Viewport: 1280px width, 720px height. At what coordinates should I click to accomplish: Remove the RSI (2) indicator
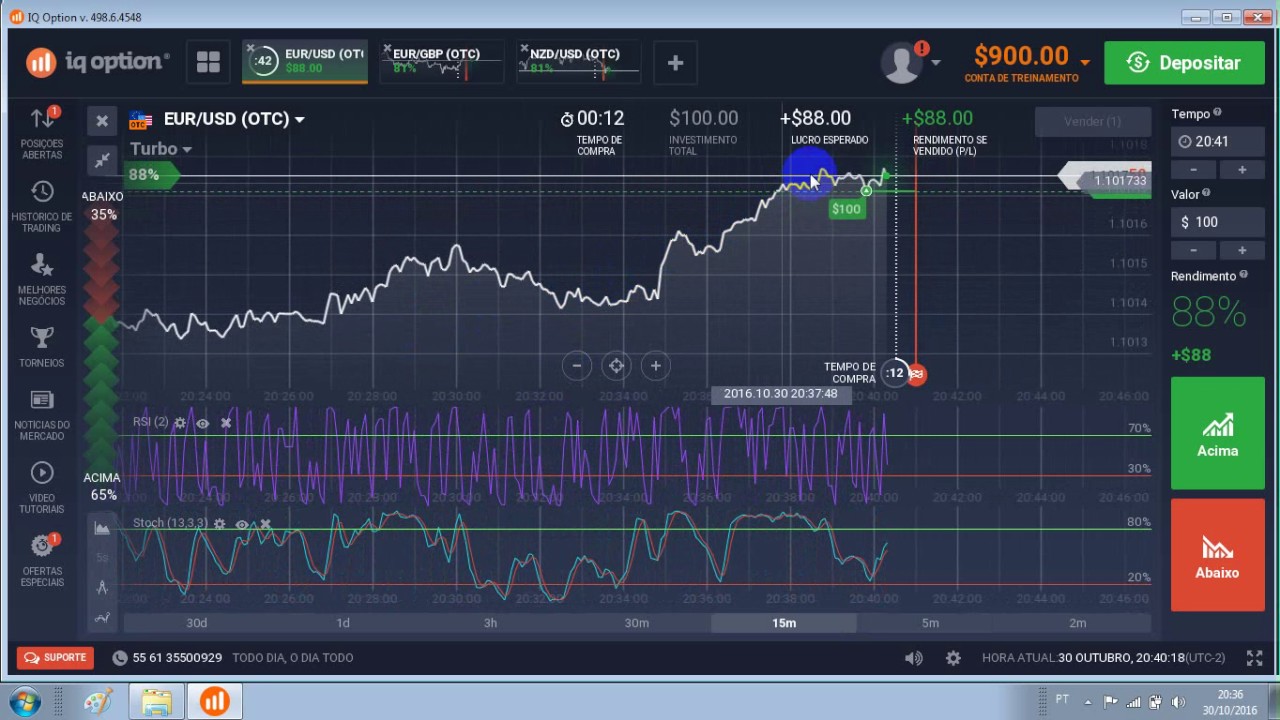click(x=226, y=423)
